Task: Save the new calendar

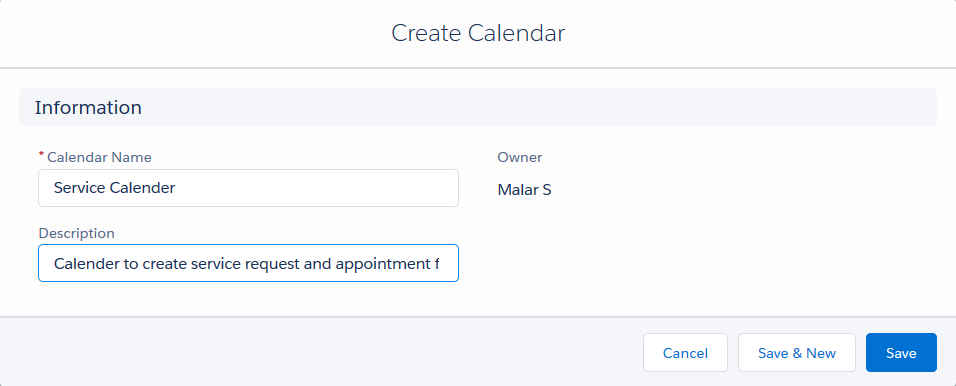Action: tap(901, 352)
